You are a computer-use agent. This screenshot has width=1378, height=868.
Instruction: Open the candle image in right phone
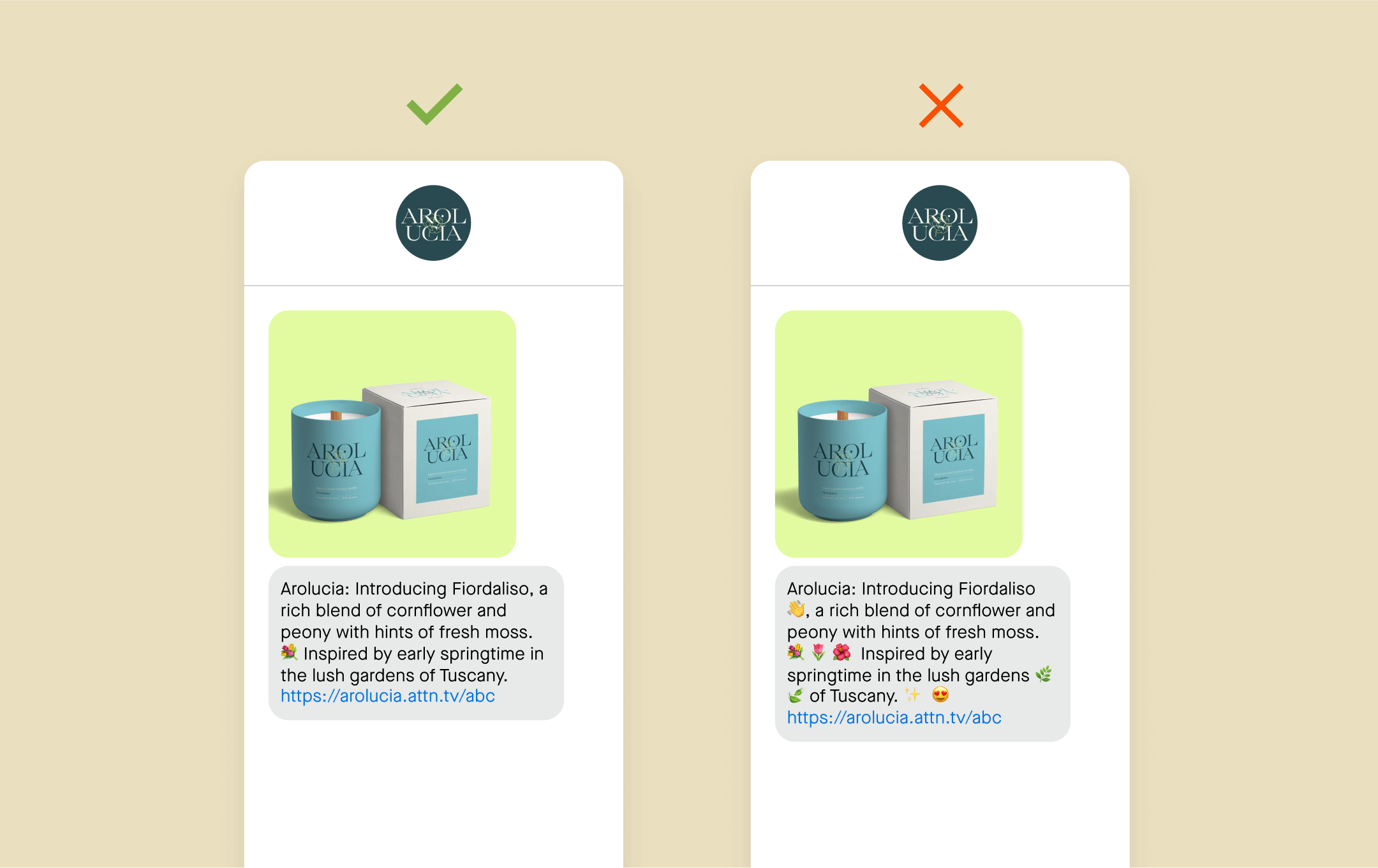(x=899, y=434)
